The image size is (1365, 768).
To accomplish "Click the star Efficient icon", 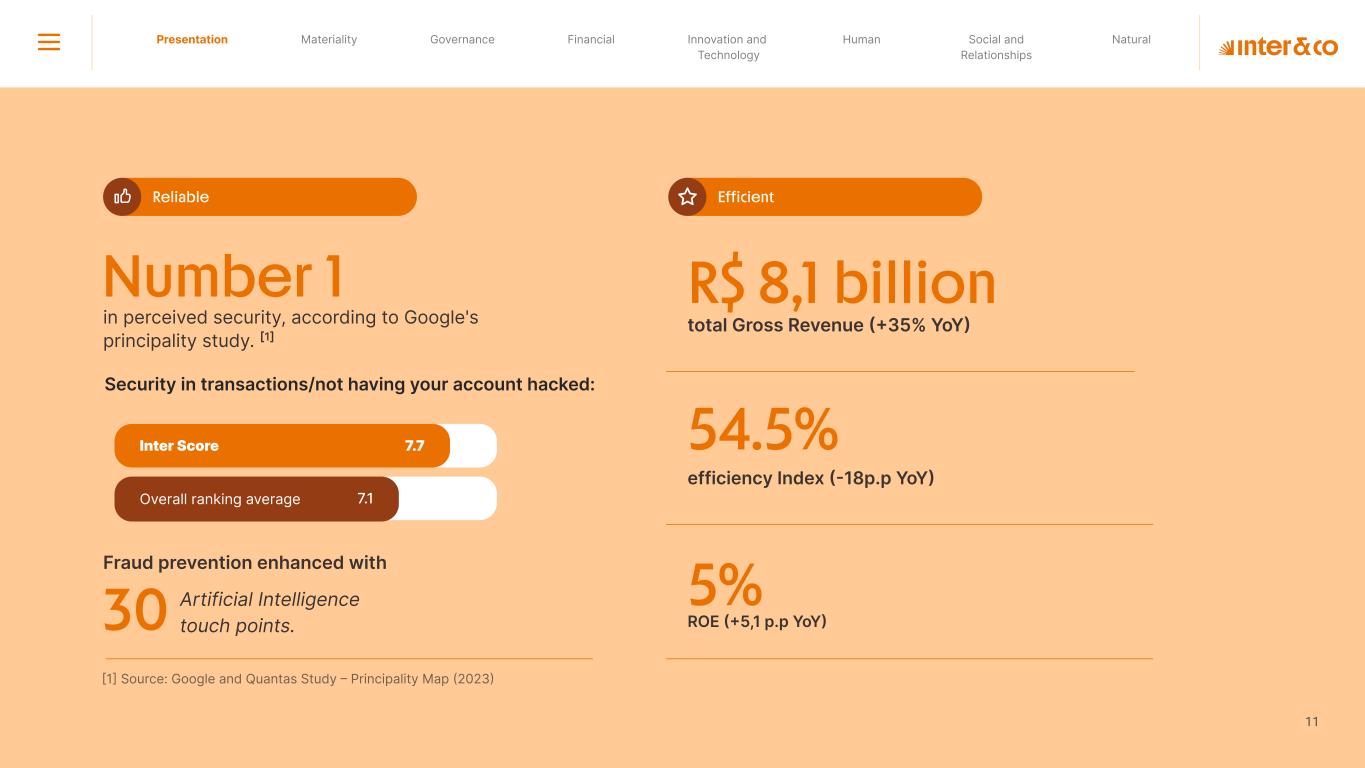I will point(687,197).
